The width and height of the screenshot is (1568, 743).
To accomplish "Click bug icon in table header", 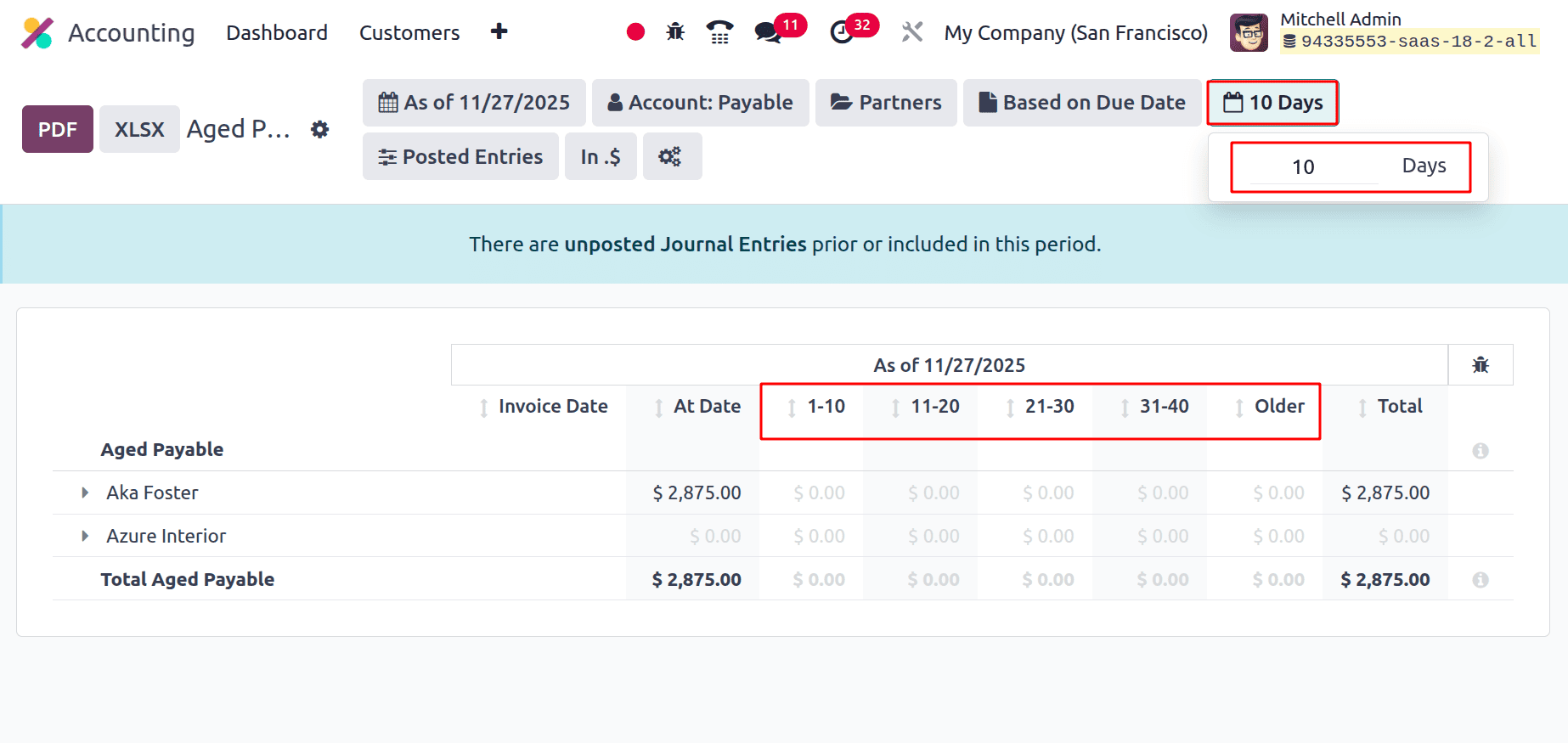I will click(x=1481, y=364).
